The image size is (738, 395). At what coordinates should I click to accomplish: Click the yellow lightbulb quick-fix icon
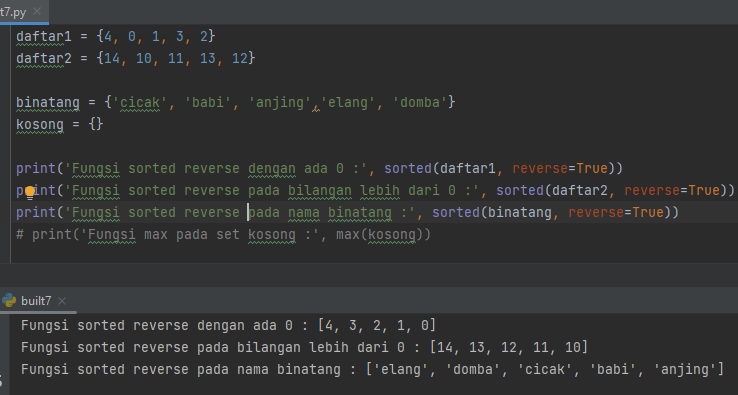point(30,192)
